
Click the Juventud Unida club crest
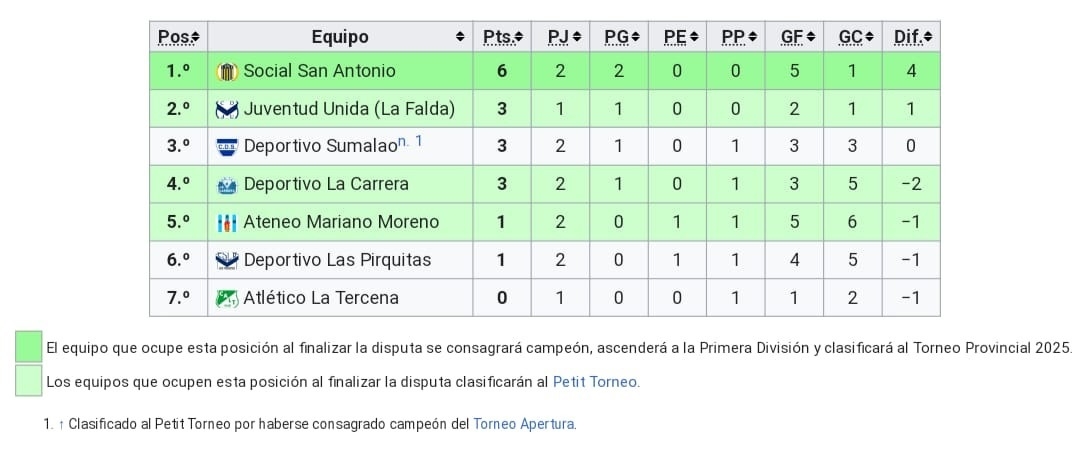coord(227,109)
